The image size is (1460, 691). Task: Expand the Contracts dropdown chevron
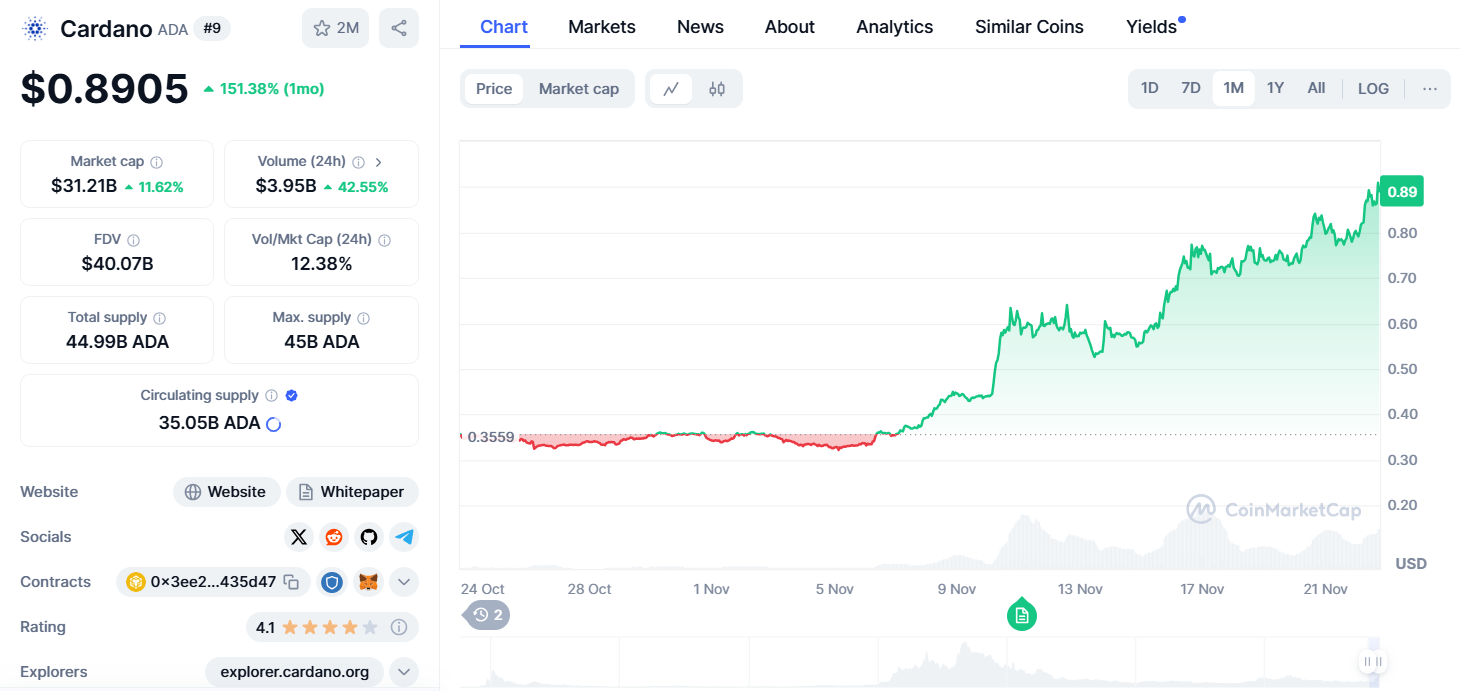click(x=404, y=582)
